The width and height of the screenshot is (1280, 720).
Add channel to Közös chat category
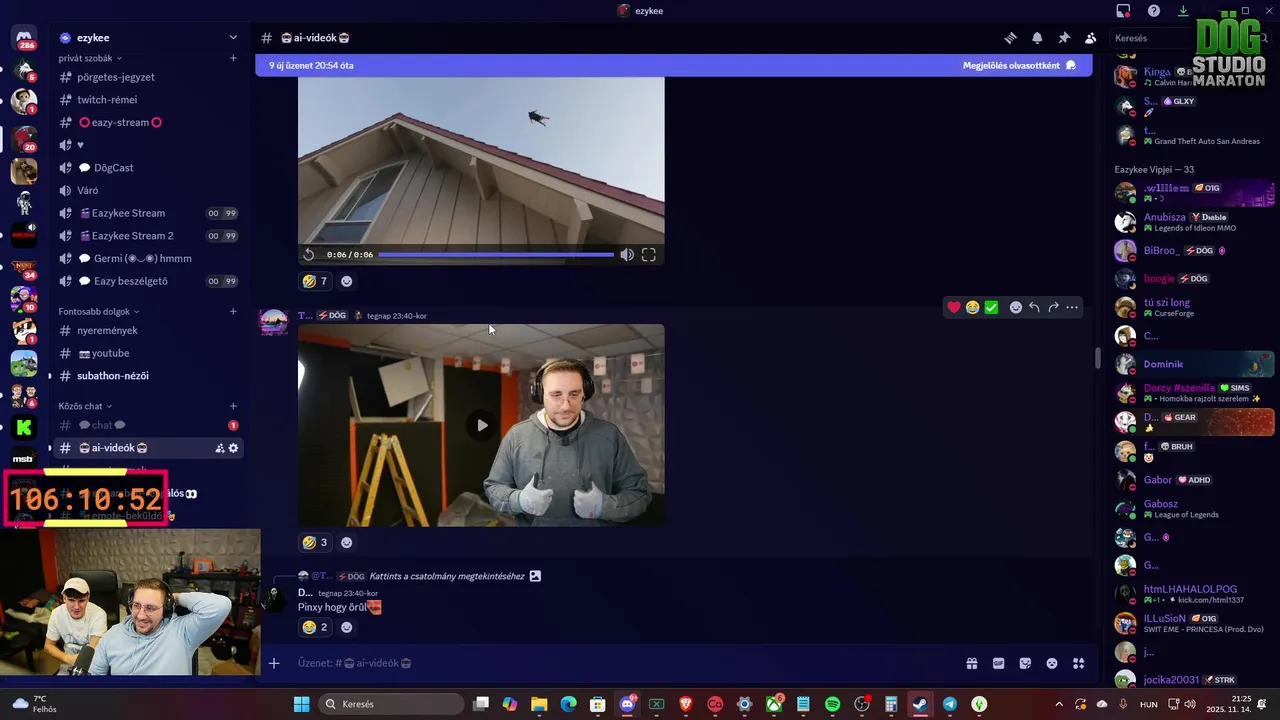233,406
